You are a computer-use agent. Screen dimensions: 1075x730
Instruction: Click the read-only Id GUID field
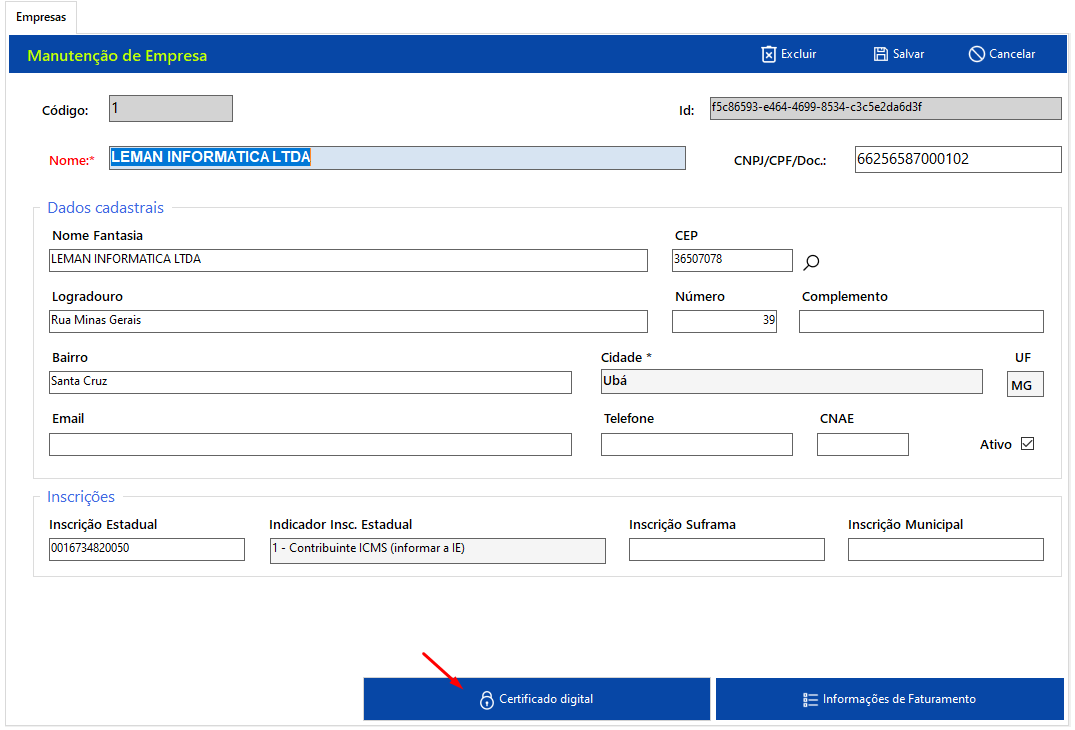coord(885,108)
